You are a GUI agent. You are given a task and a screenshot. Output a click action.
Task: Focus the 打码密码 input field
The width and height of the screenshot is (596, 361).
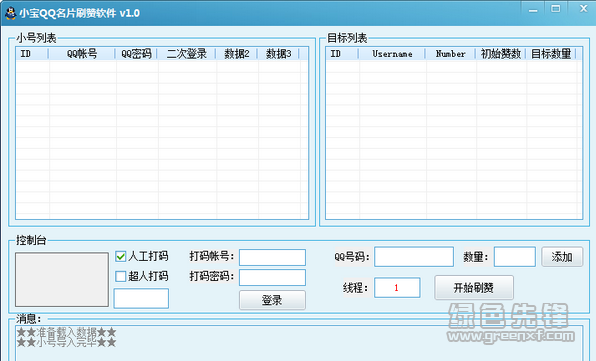tap(272, 277)
